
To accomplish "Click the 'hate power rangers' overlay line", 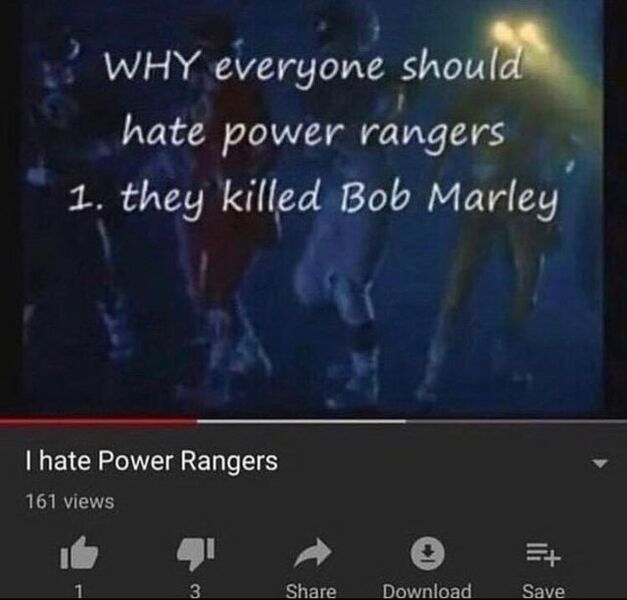I will click(x=312, y=134).
